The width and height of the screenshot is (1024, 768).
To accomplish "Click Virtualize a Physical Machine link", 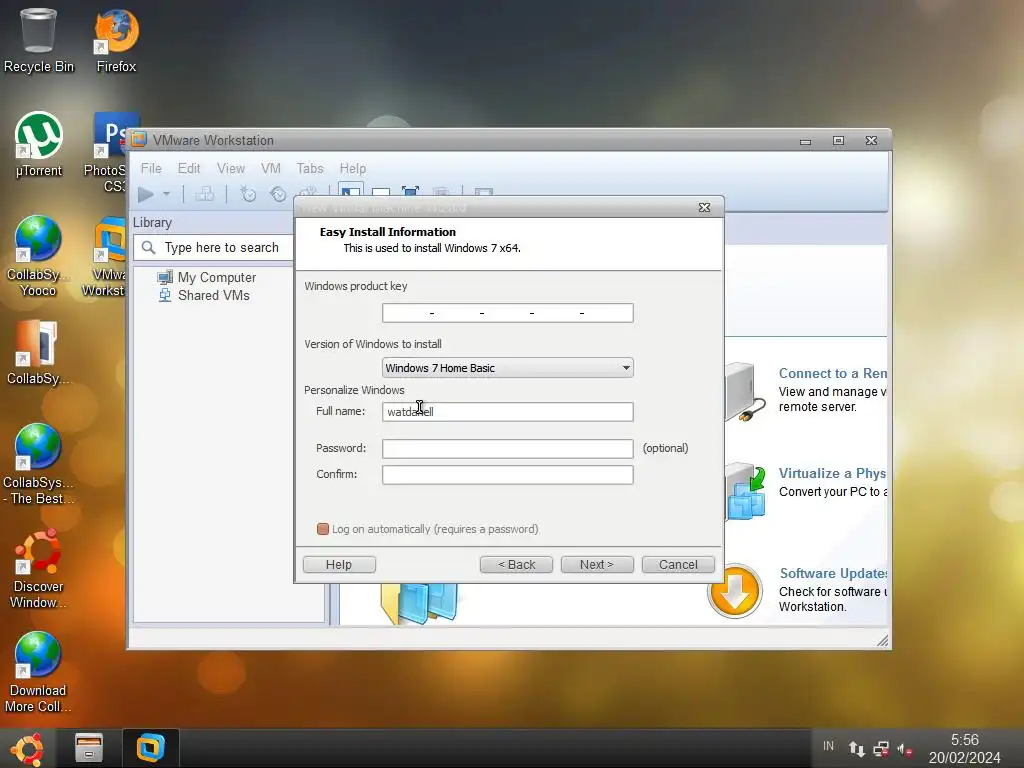I will (832, 473).
